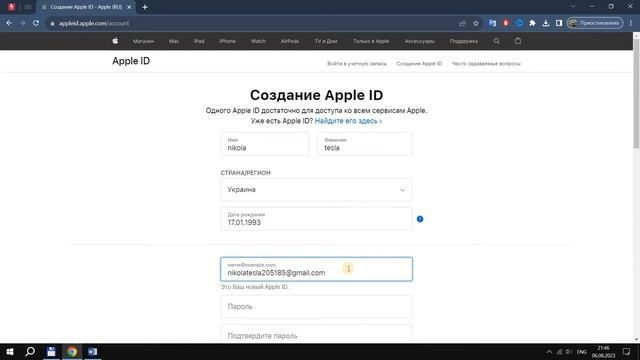
Task: Open the system volume icon
Action: [x=569, y=352]
